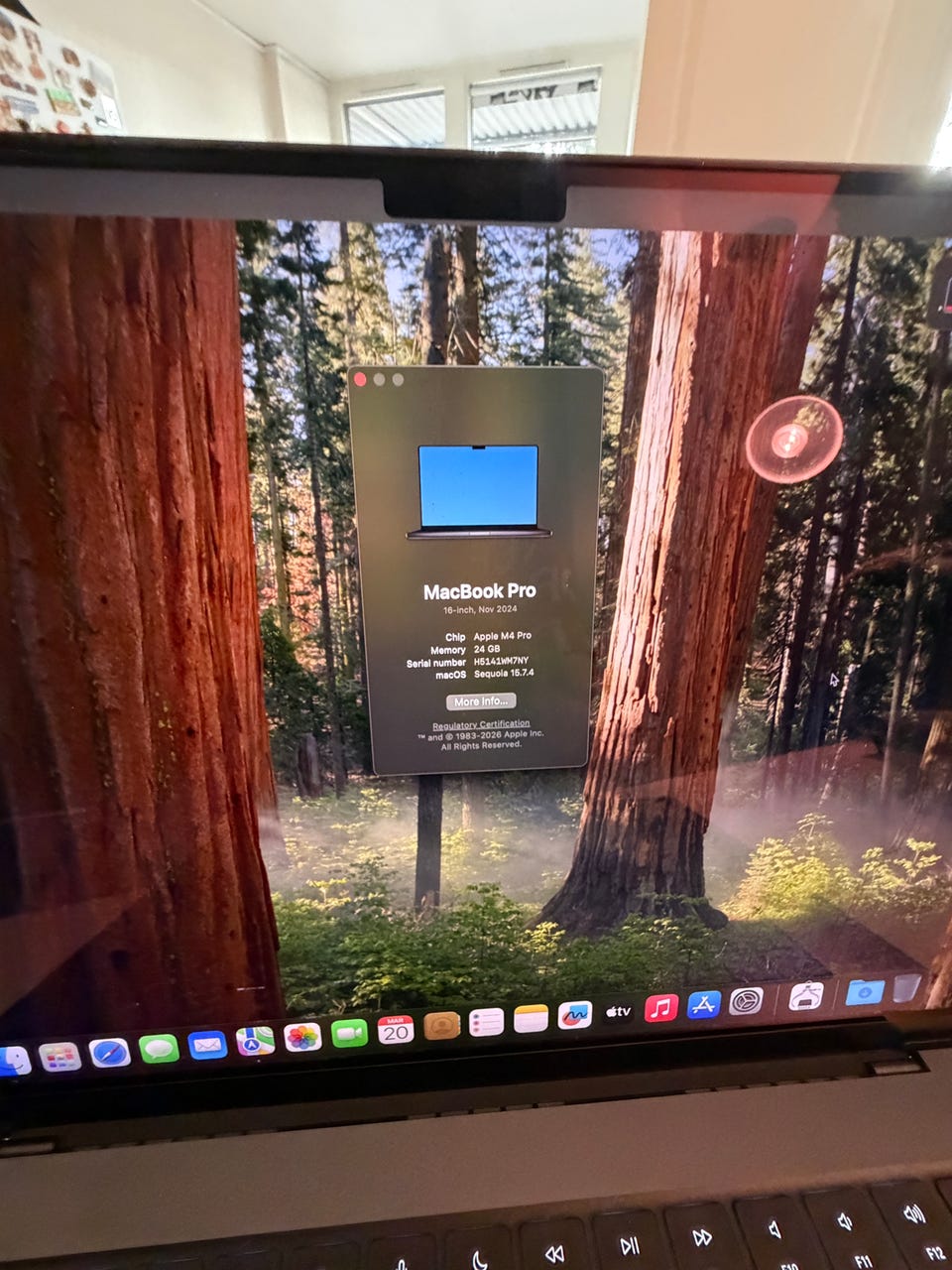The width and height of the screenshot is (952, 1270).
Task: Open the Apple TV app
Action: point(618,1011)
